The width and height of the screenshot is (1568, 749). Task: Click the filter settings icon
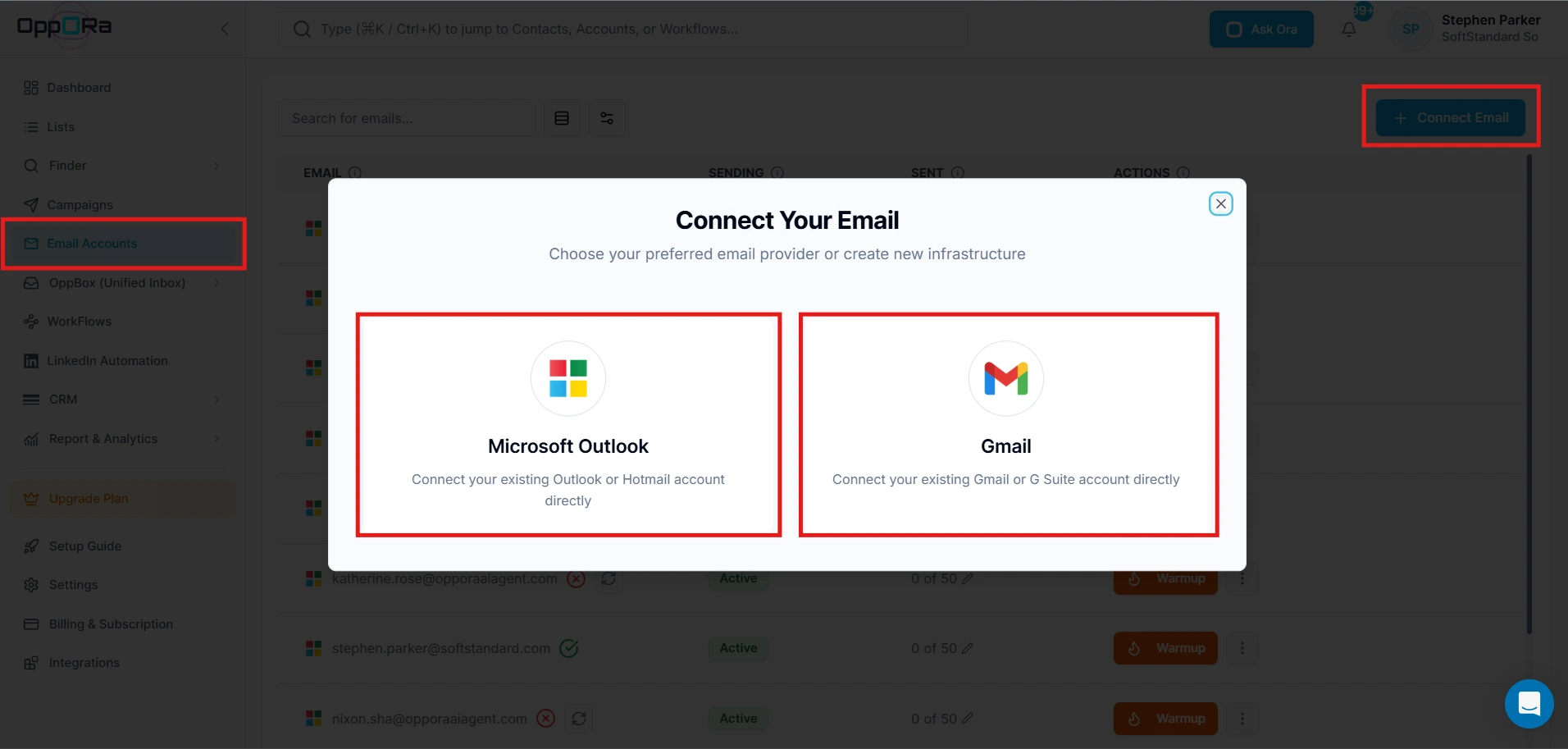point(607,118)
